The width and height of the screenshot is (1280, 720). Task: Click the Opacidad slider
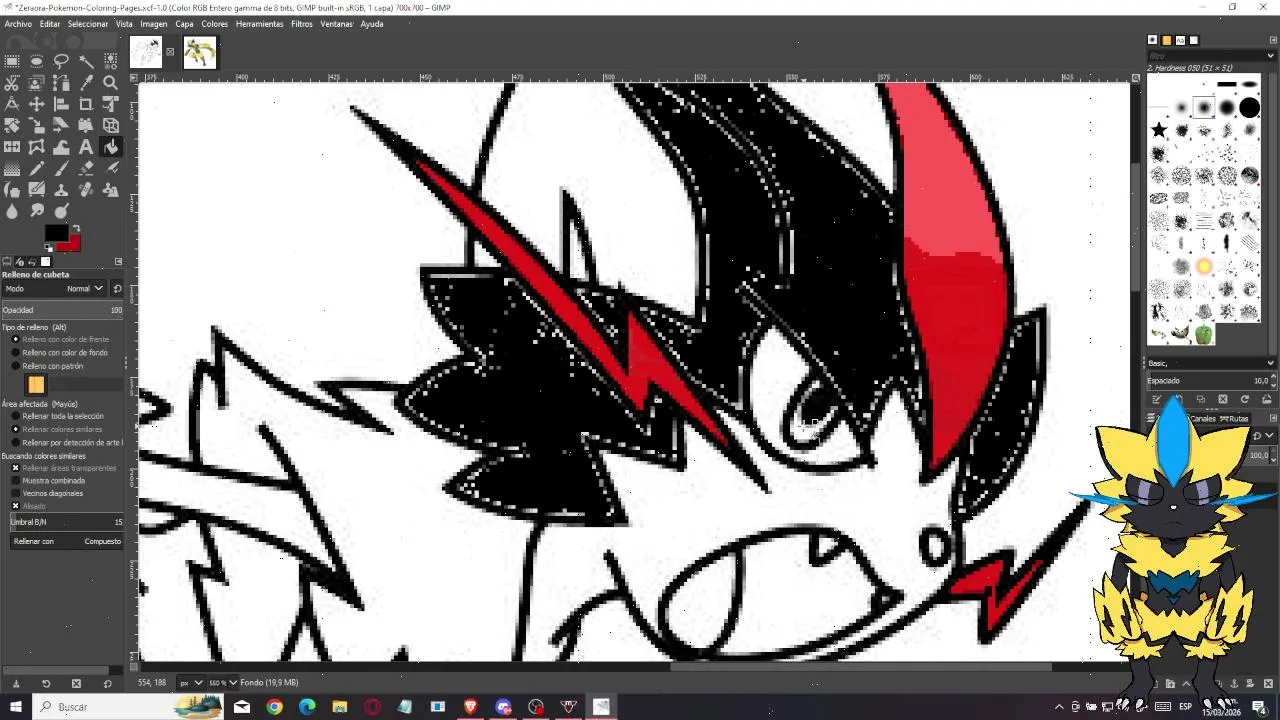pos(62,310)
